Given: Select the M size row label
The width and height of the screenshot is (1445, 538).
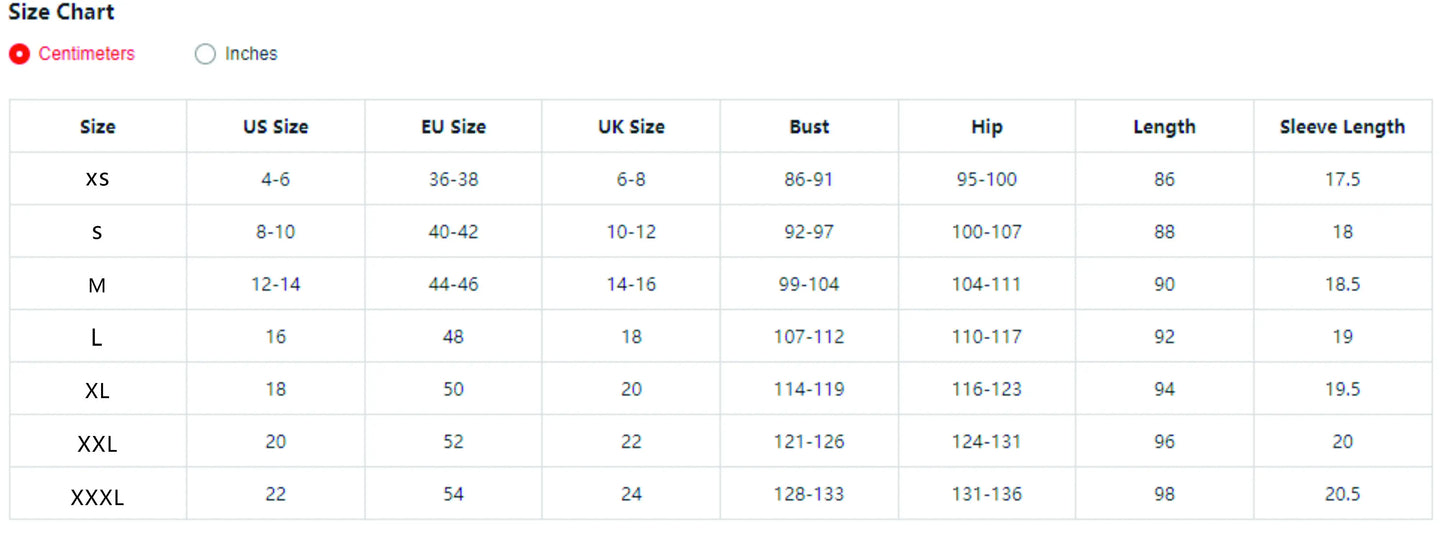Looking at the screenshot, I should click(x=97, y=285).
